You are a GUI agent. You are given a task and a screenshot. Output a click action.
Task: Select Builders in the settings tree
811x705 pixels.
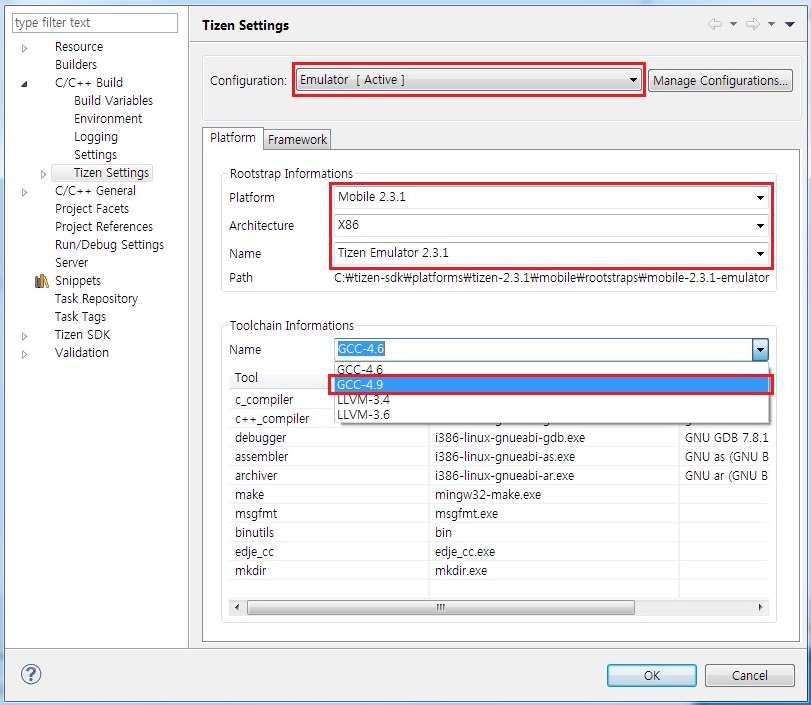coord(76,65)
